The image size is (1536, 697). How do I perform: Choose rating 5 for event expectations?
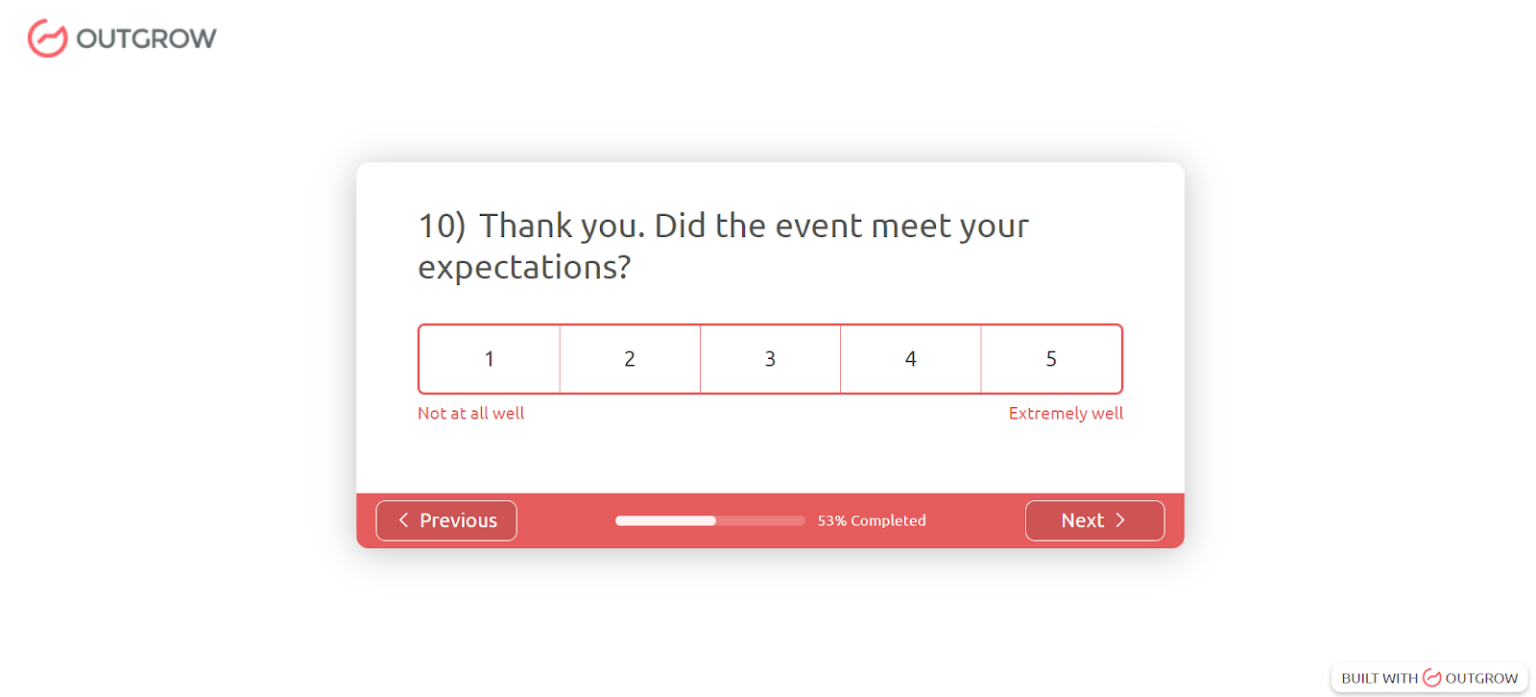click(x=1051, y=359)
